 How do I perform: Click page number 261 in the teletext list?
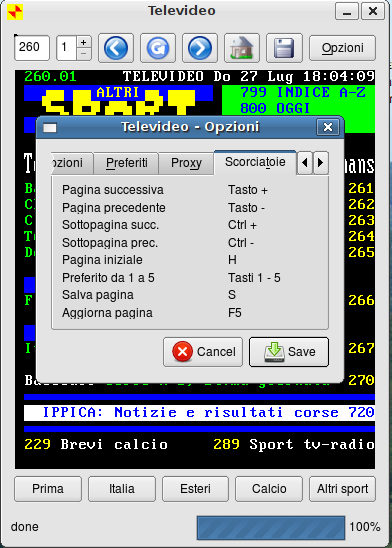click(361, 189)
